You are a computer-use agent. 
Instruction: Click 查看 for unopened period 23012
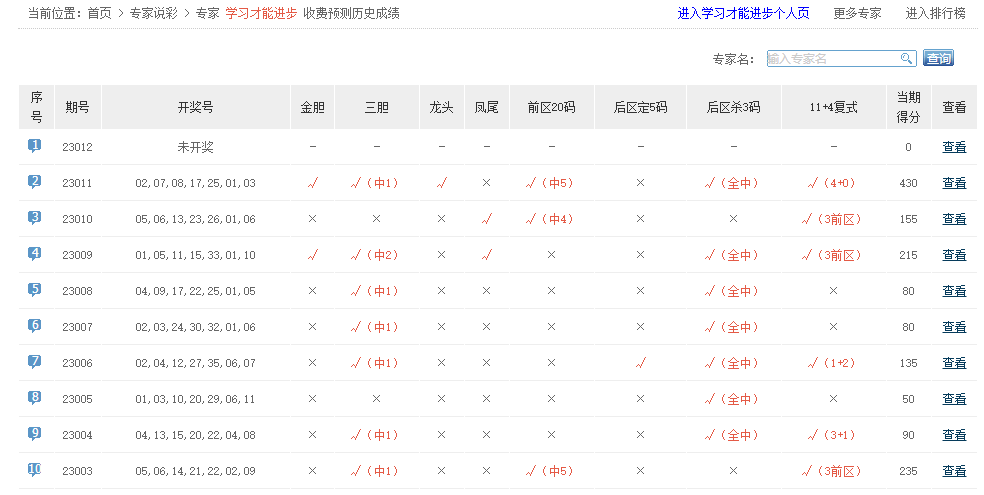pyautogui.click(x=954, y=147)
